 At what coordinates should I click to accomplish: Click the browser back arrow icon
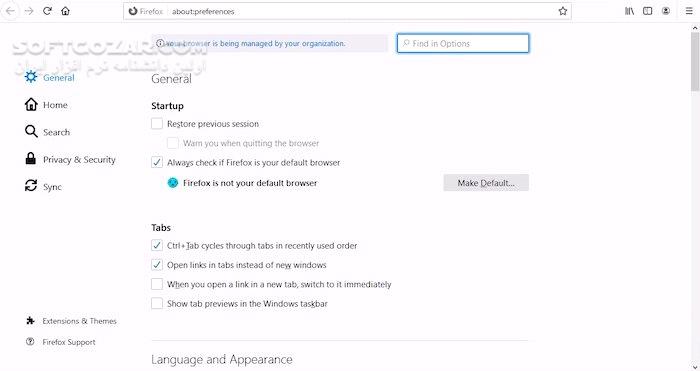pos(10,11)
